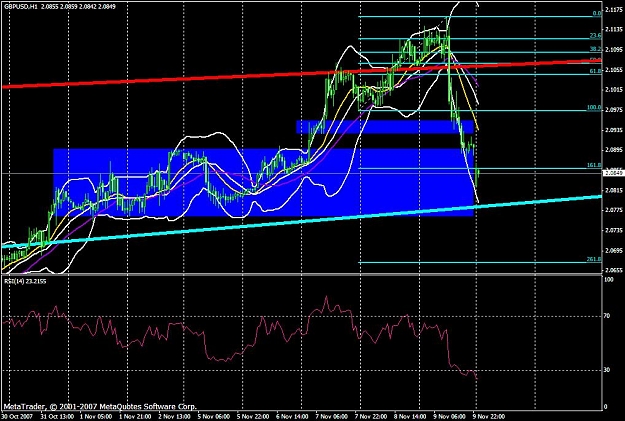
Task: Click the 6 Nov 14:00 time label
Action: 292,417
